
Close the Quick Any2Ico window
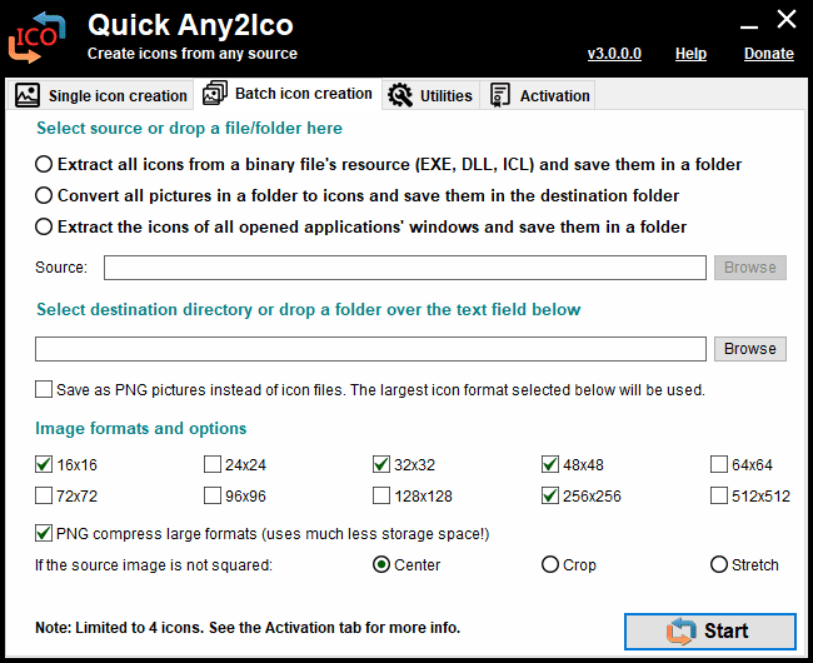[787, 20]
